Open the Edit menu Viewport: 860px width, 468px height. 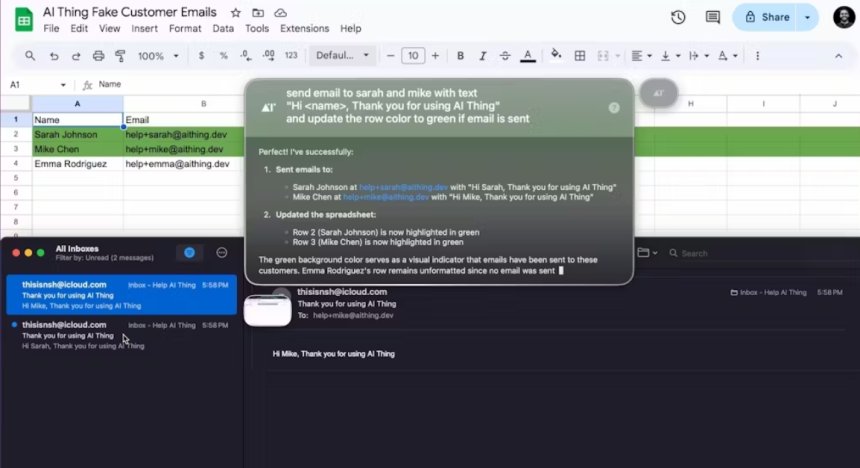[79, 28]
